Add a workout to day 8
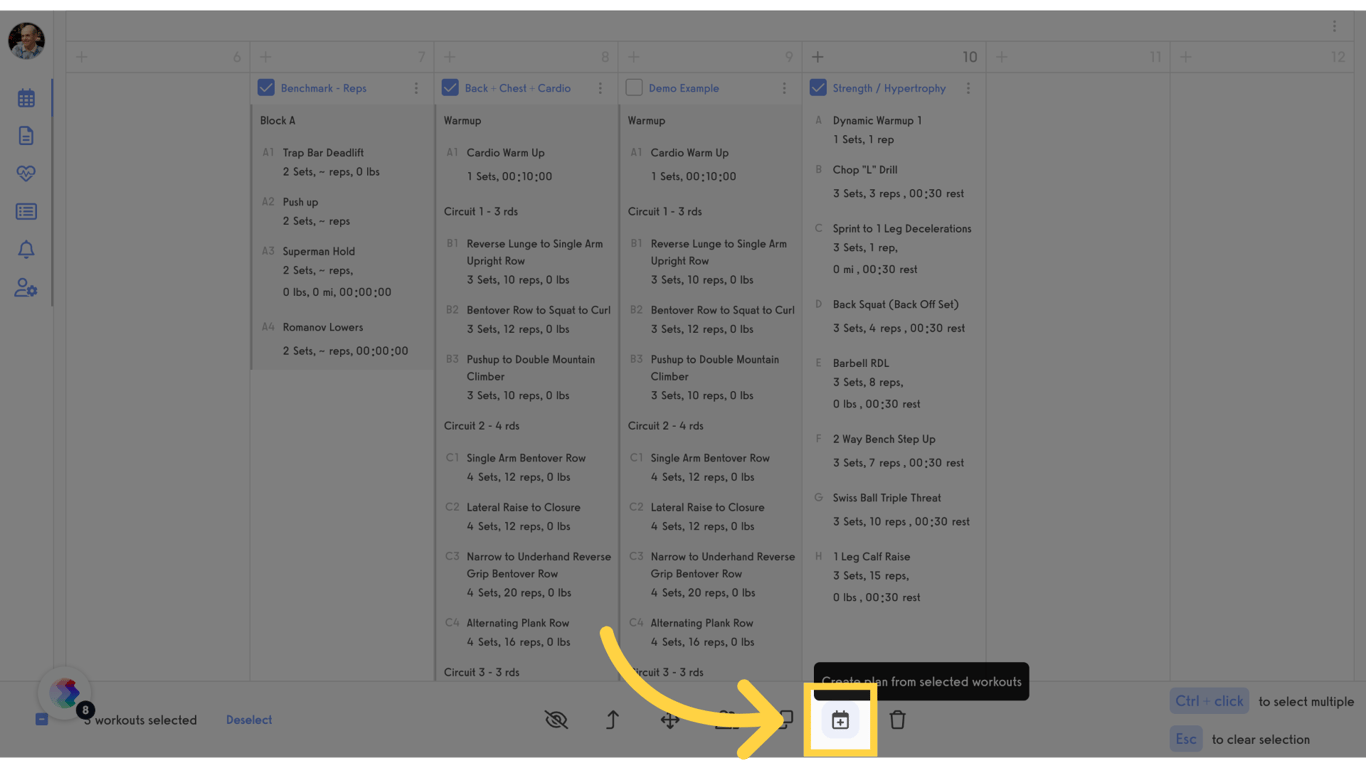 tap(450, 57)
